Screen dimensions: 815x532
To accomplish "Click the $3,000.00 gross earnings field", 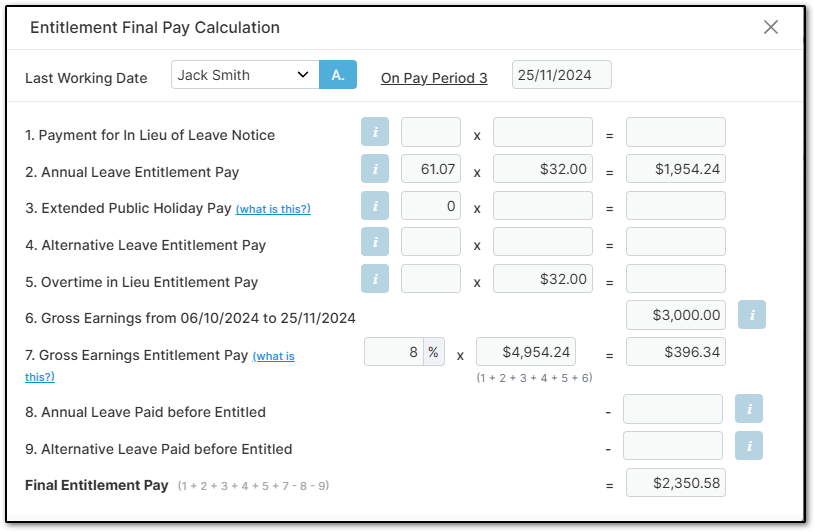I will point(676,315).
